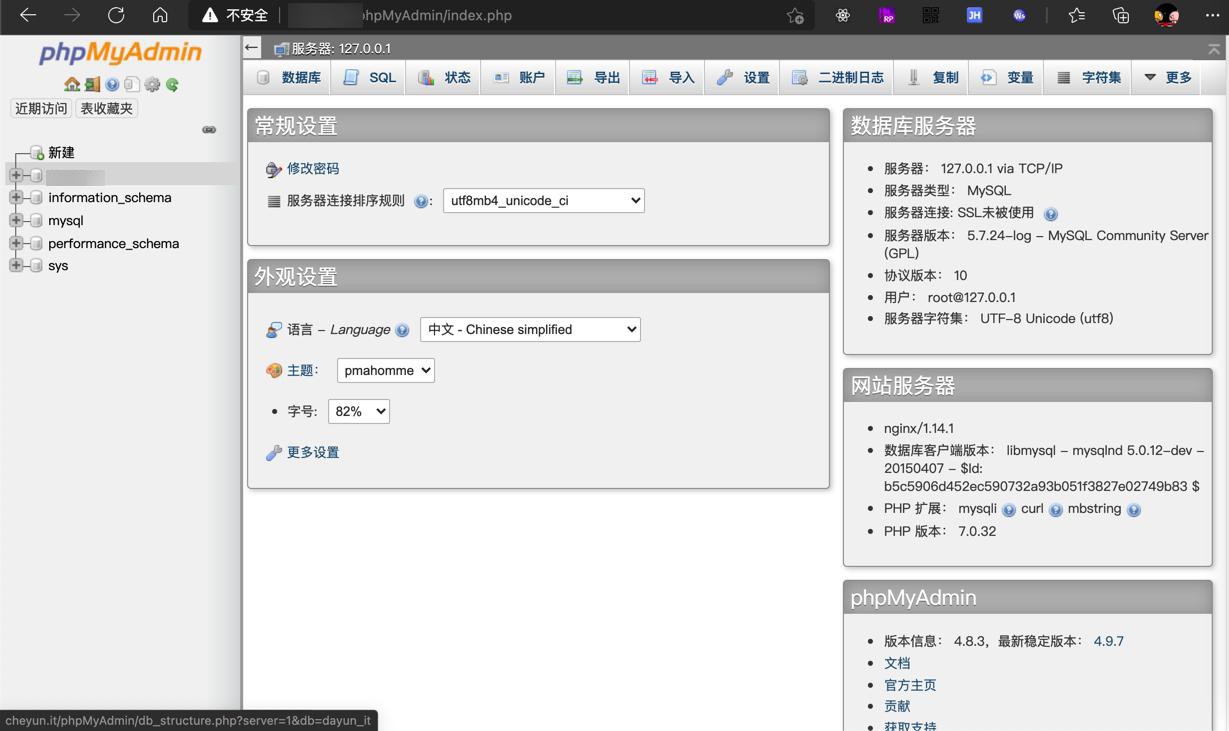The height and width of the screenshot is (731, 1229).
Task: Click the 更多设置 link
Action: tap(313, 453)
